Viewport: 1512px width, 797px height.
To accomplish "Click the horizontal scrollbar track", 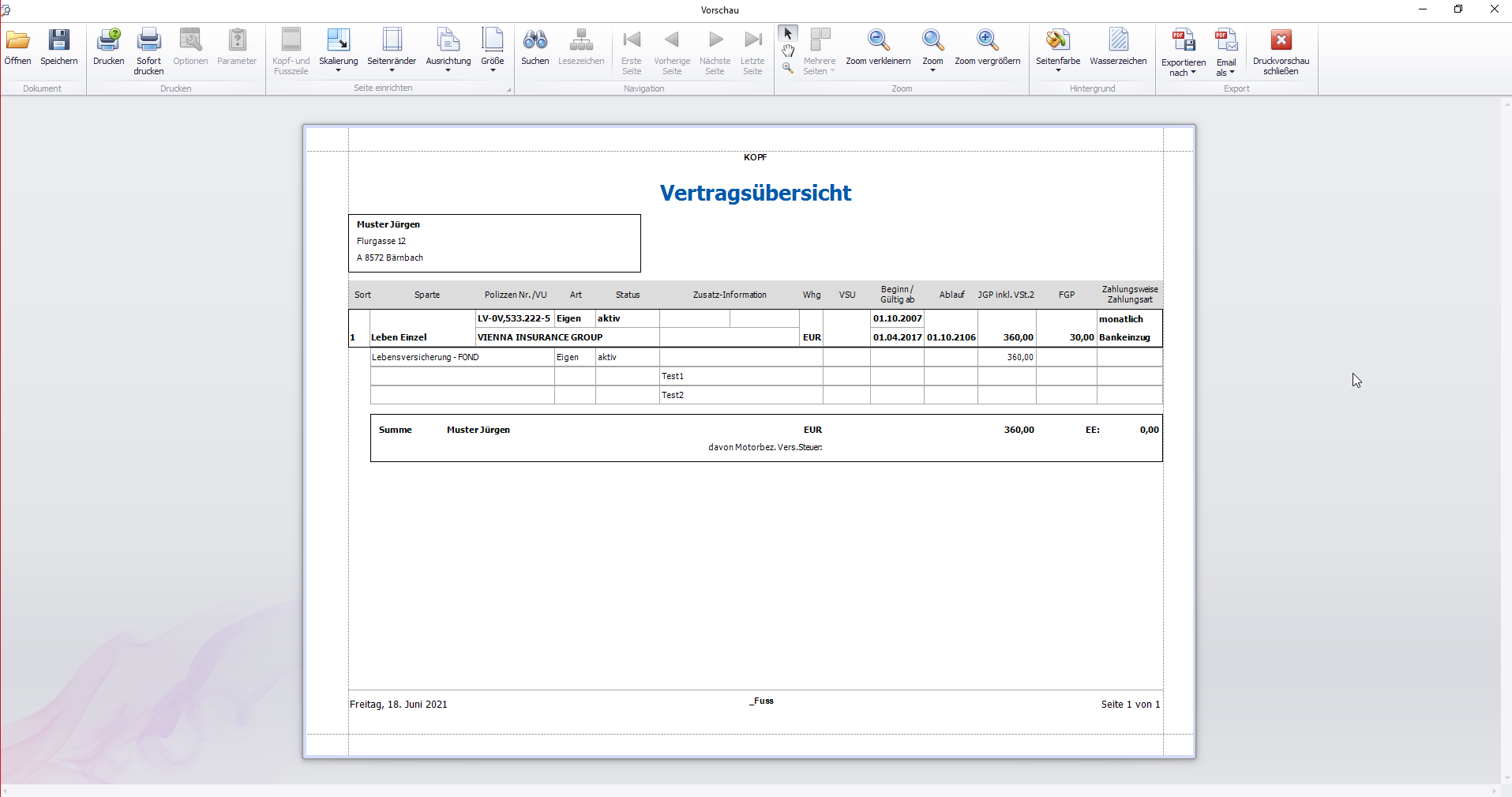I will (x=750, y=791).
